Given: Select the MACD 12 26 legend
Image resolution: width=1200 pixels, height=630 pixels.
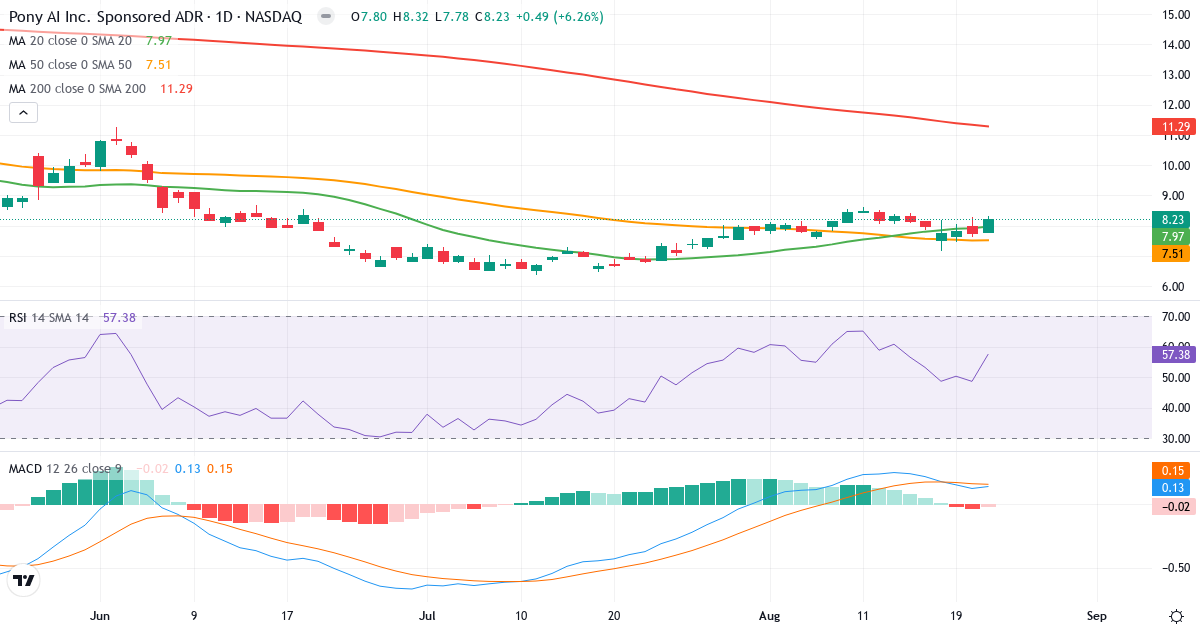Looking at the screenshot, I should [x=120, y=468].
